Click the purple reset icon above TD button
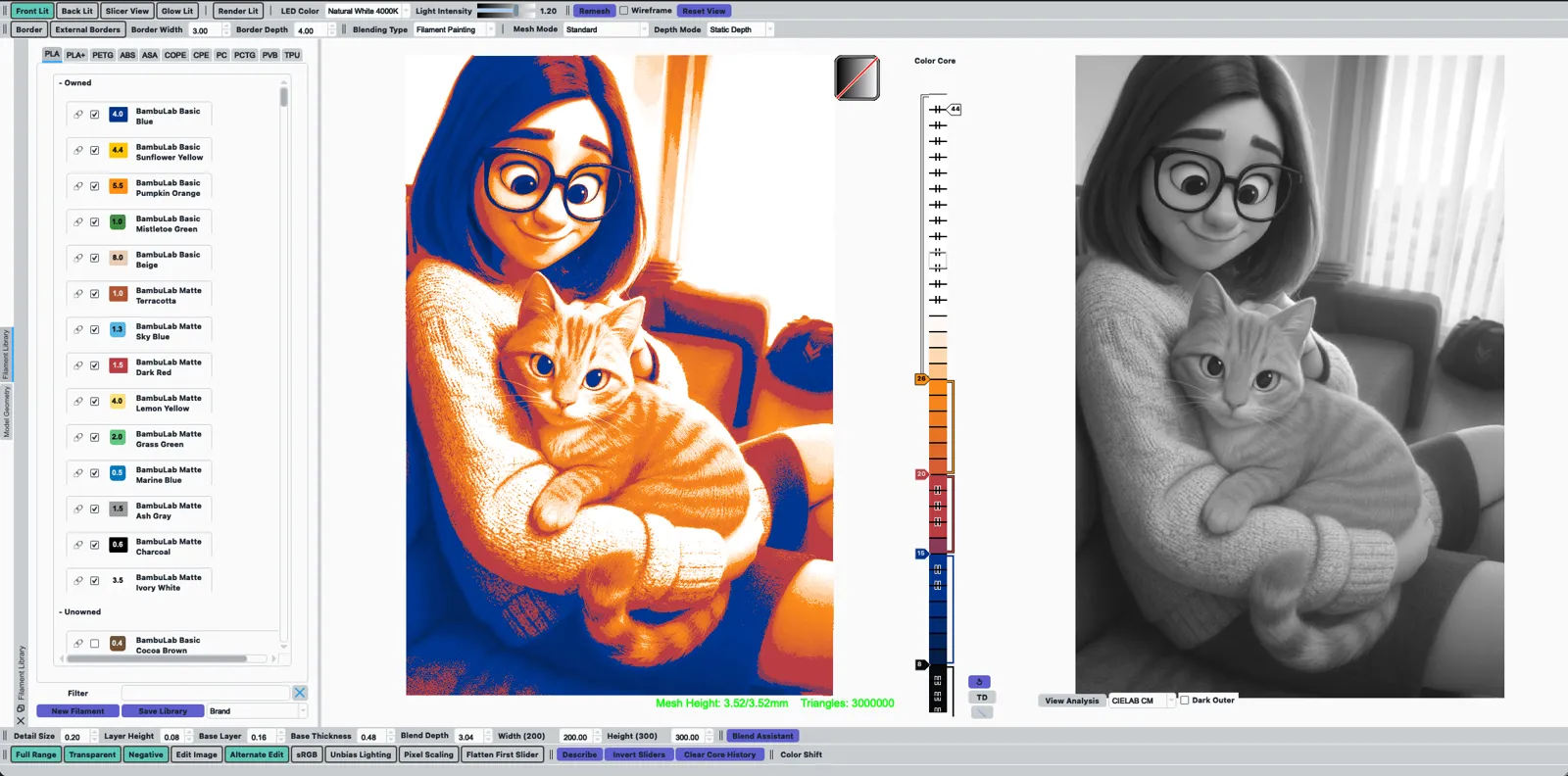Screen dimensions: 1568x776 point(979,682)
